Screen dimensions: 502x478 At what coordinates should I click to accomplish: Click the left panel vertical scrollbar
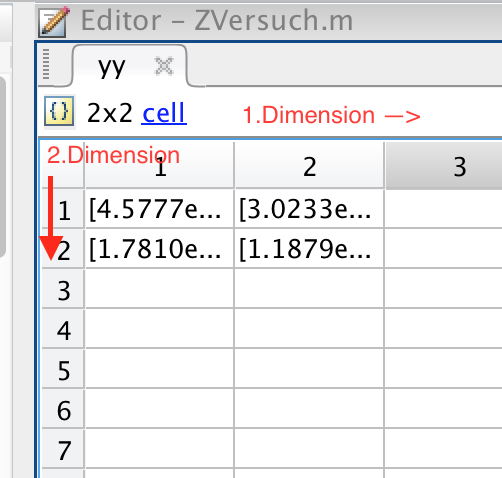point(2,167)
